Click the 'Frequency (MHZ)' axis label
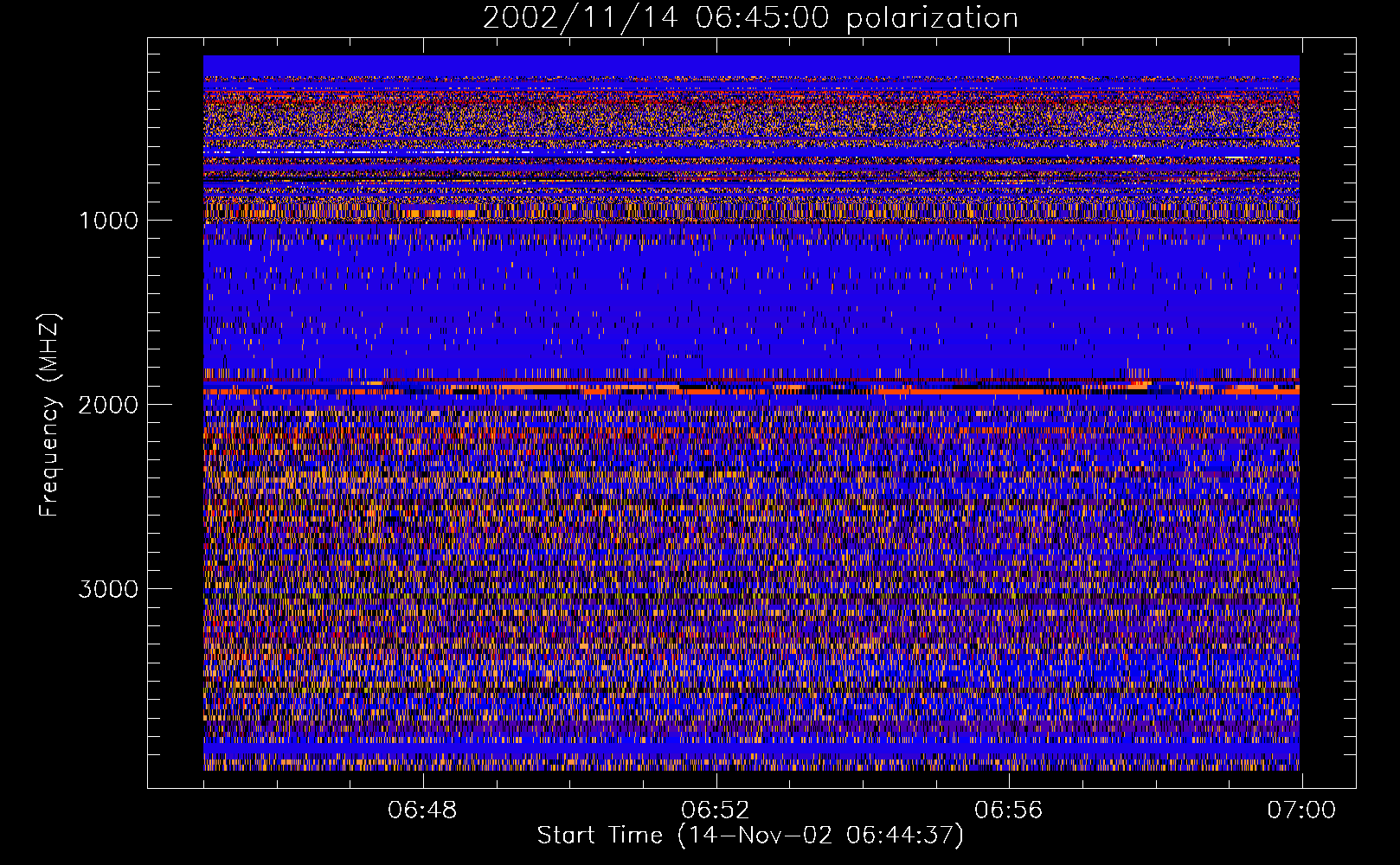The width and height of the screenshot is (1400, 865). 50,416
